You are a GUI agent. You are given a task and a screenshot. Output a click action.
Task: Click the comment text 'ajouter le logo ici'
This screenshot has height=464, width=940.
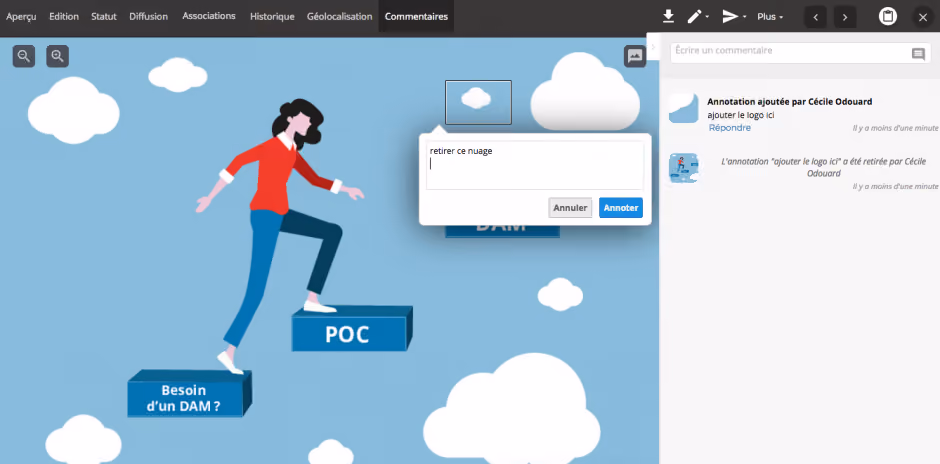741,115
